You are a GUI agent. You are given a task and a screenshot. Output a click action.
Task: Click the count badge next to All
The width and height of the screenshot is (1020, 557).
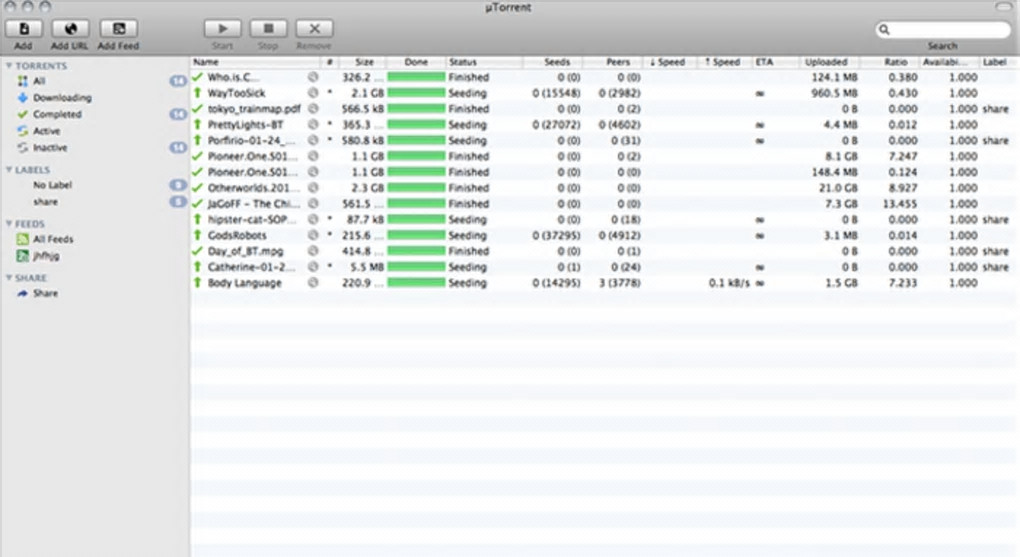tap(178, 81)
